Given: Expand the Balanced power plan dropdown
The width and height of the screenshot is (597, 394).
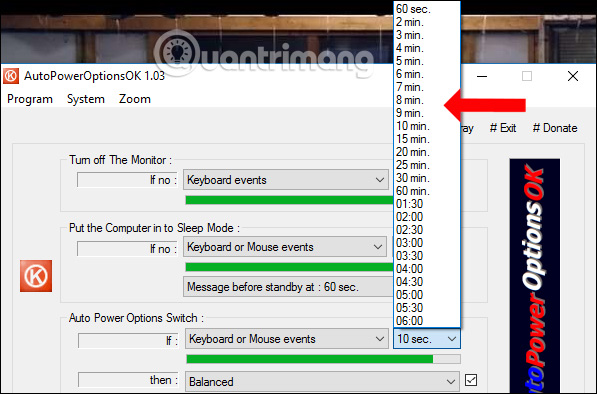Looking at the screenshot, I should [x=322, y=381].
